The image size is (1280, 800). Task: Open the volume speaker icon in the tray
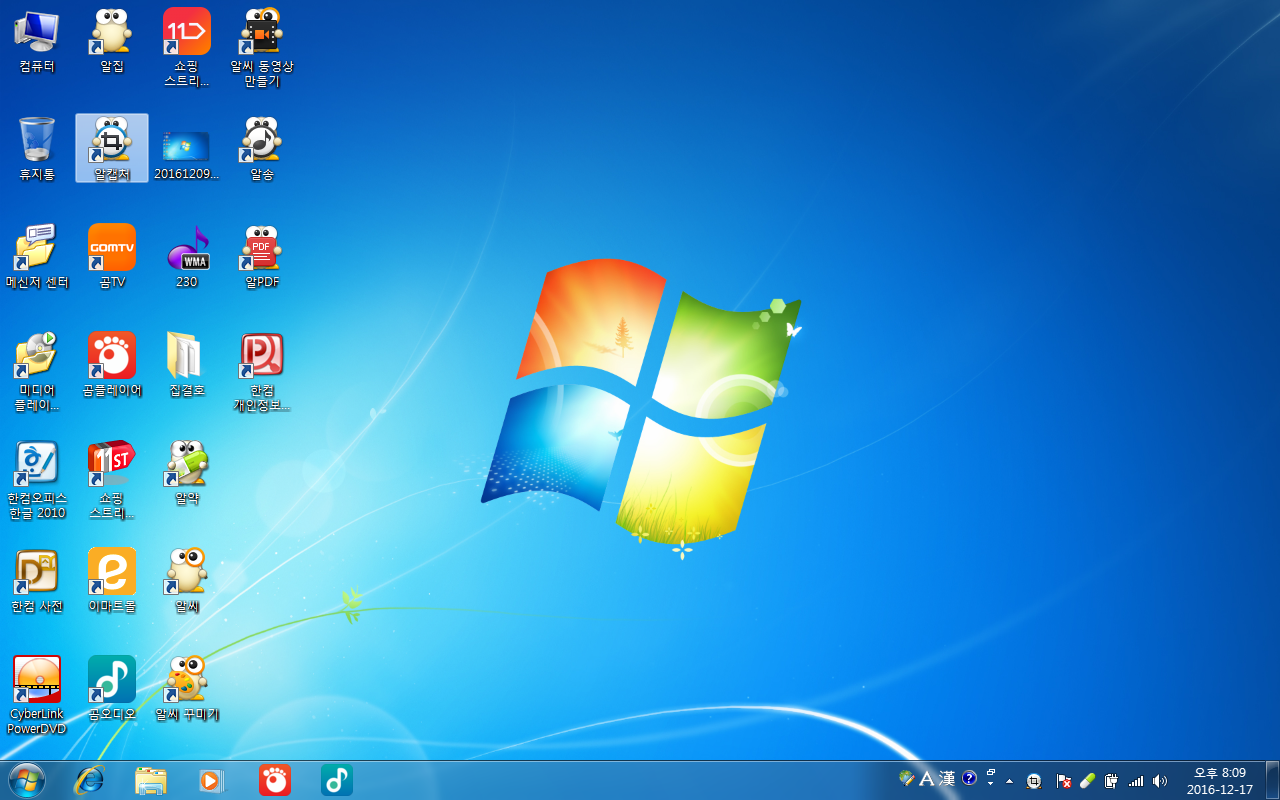1160,780
